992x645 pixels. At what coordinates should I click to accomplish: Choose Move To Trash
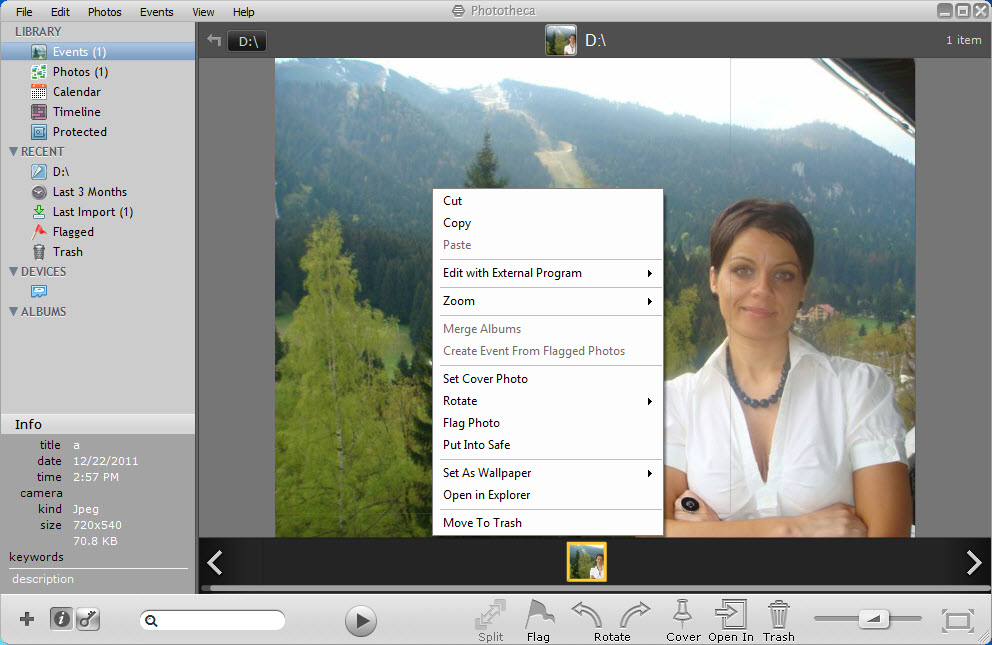[547, 523]
